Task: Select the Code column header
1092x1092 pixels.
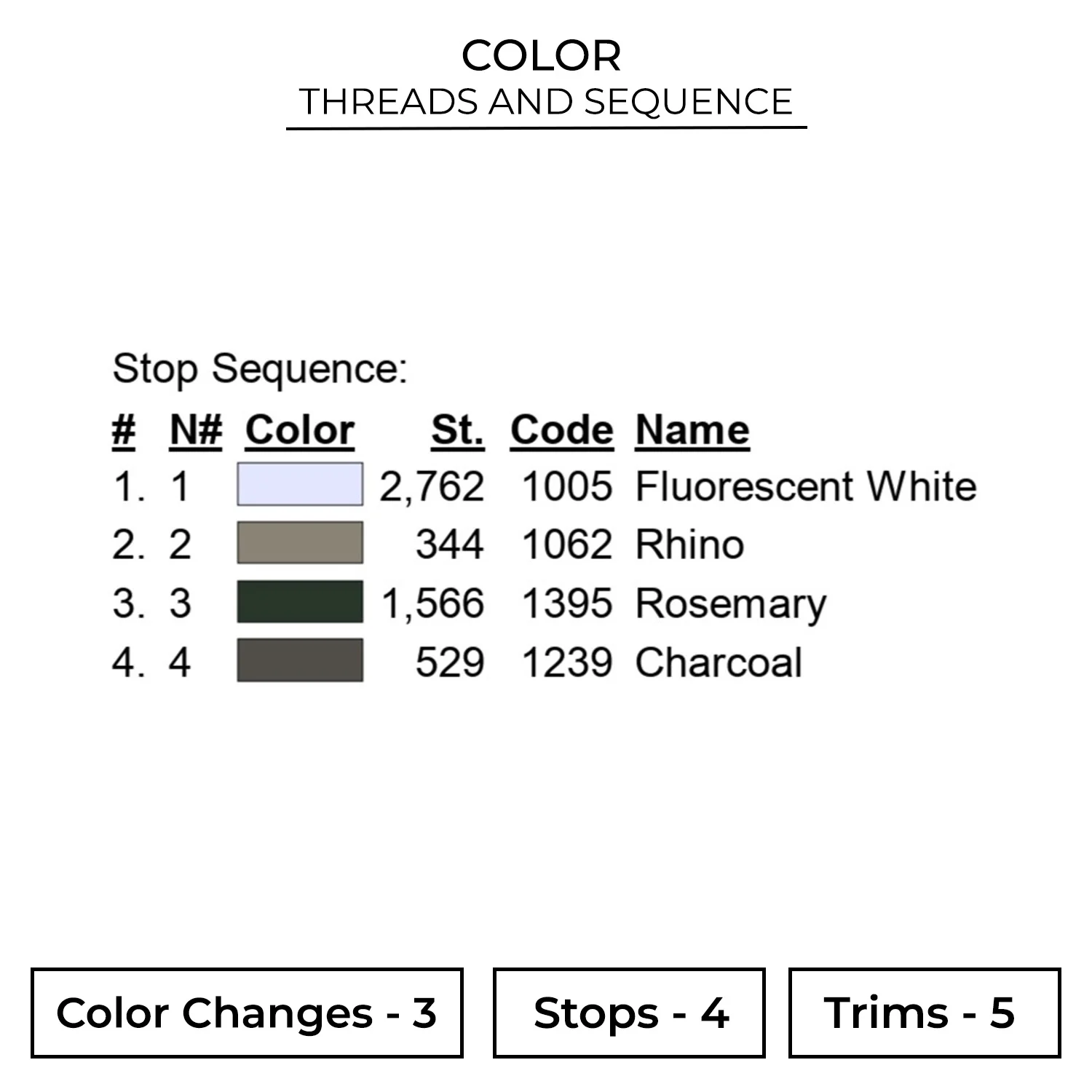Action: [x=561, y=430]
